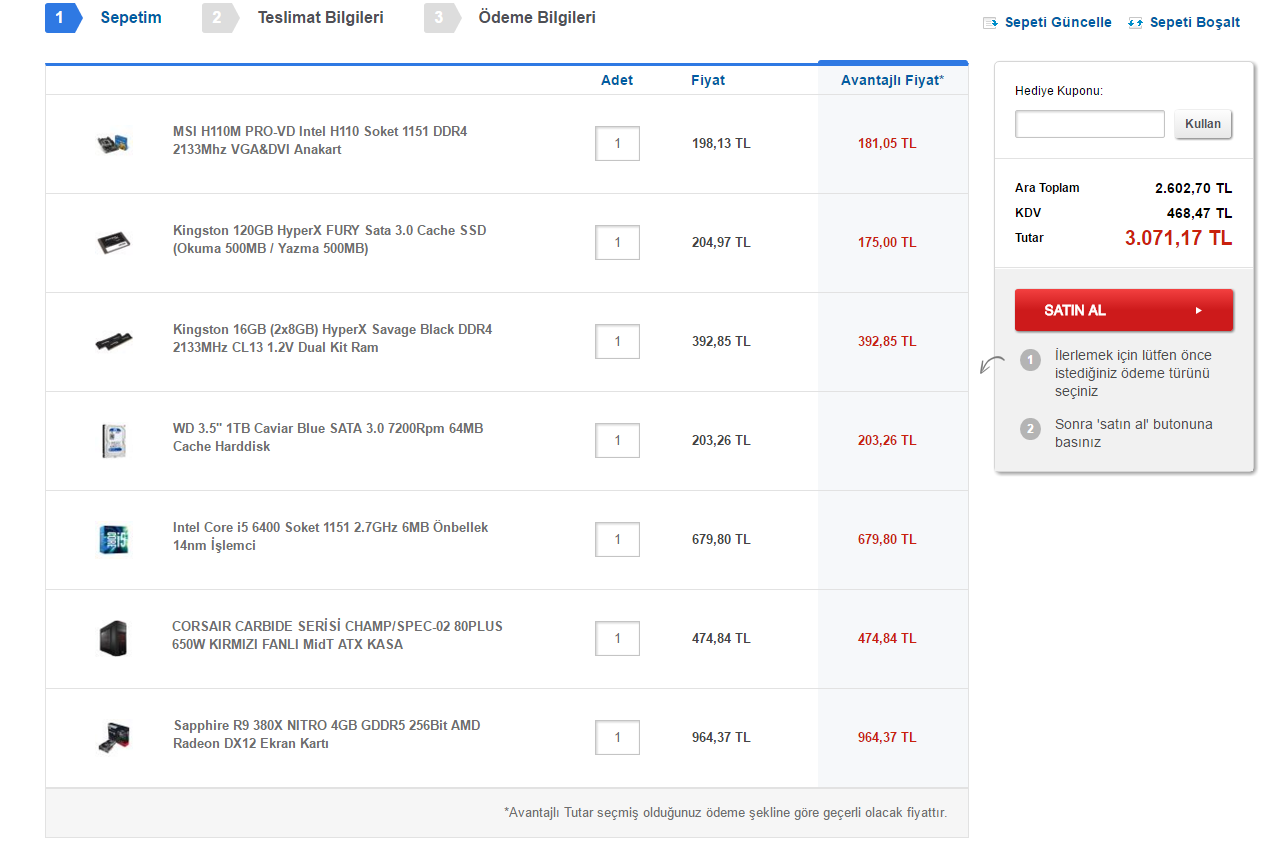The height and width of the screenshot is (845, 1265).
Task: Click the Sepeti Güncelle link
Action: click(x=1056, y=22)
